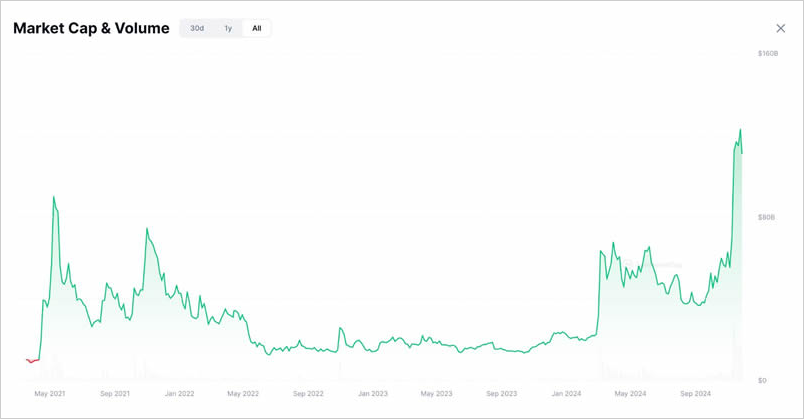Click the Sep 2023 date label
Viewport: 804px width, 419px height.
501,394
